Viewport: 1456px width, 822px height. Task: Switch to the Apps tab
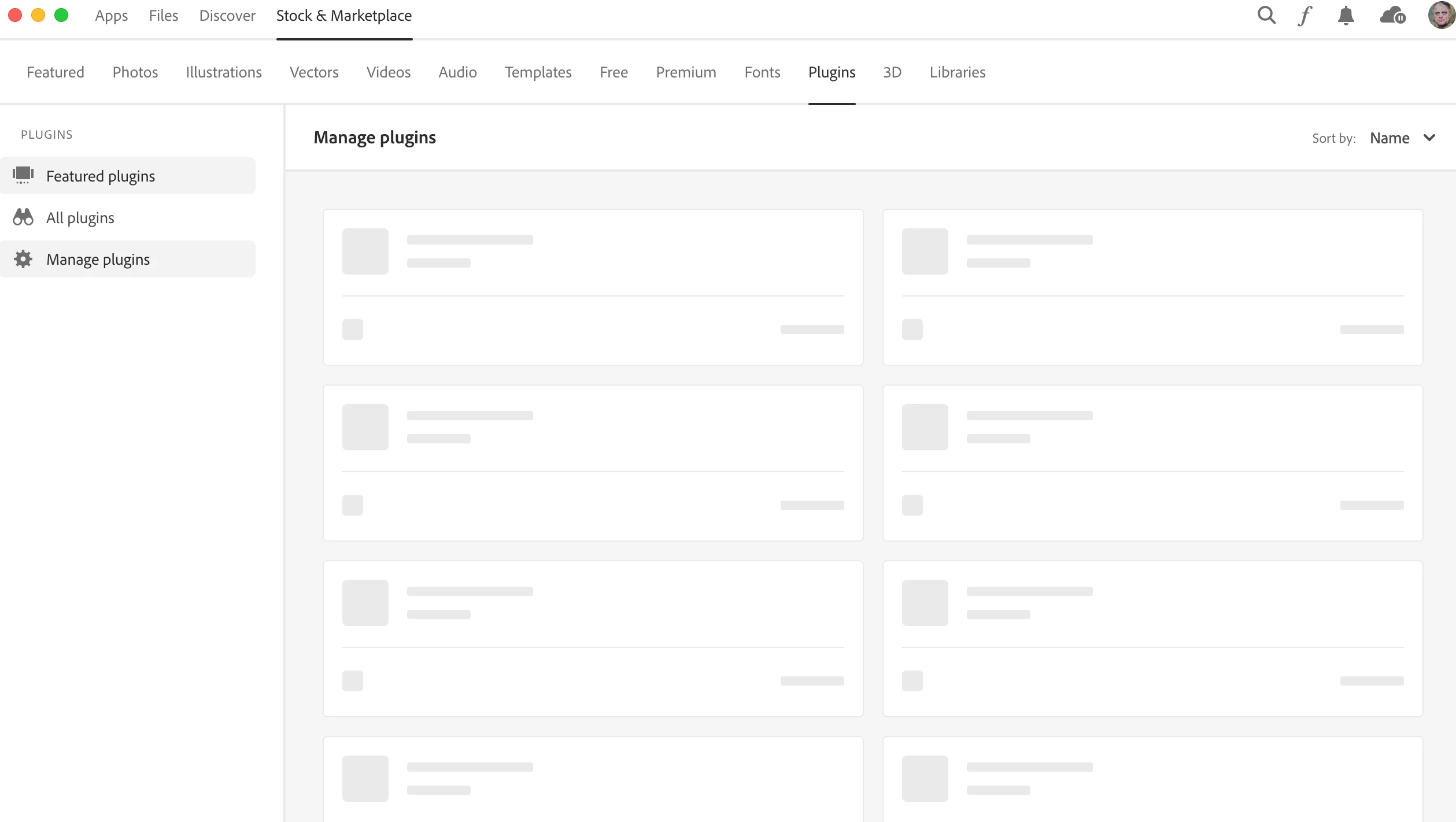click(111, 16)
